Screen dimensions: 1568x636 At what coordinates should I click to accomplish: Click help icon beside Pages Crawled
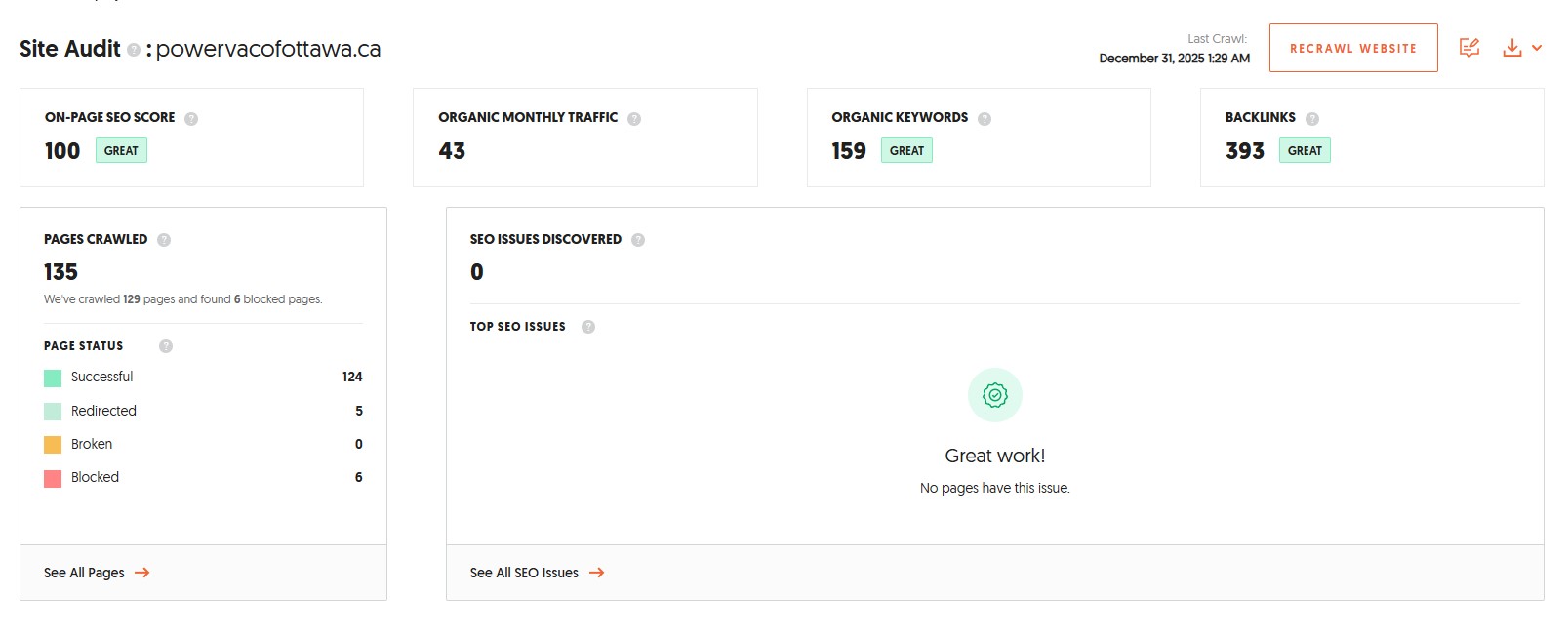tap(164, 240)
